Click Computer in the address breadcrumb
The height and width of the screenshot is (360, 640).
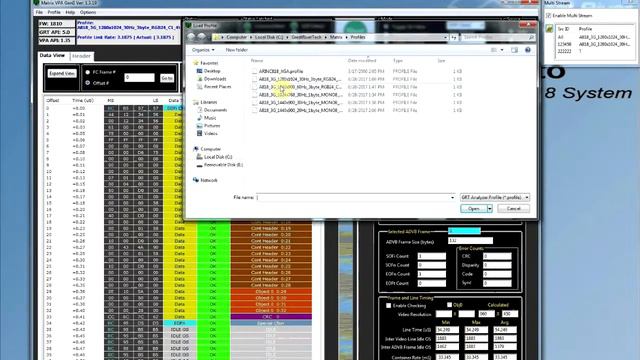pos(237,37)
